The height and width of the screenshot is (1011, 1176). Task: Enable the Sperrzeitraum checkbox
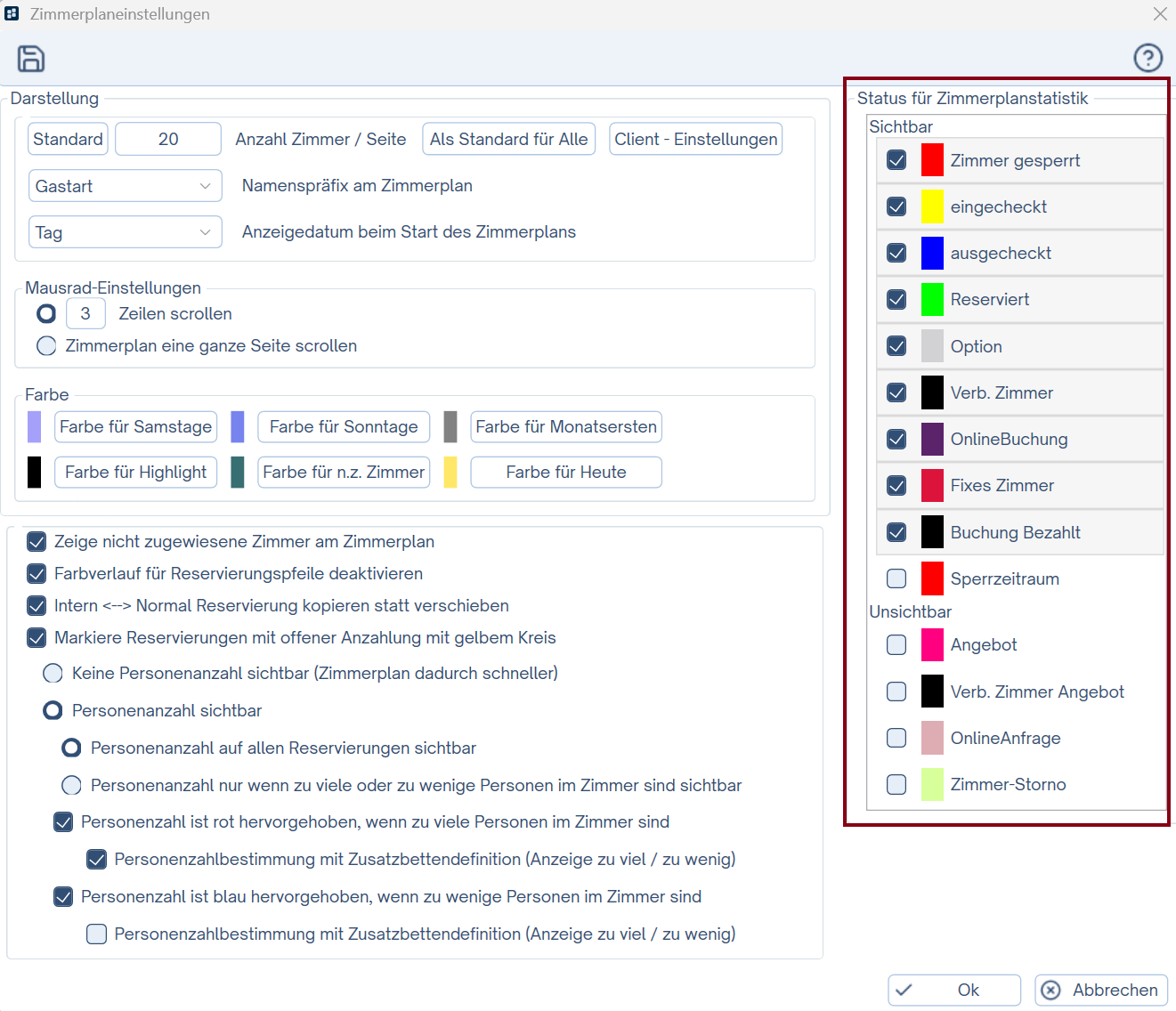(896, 579)
